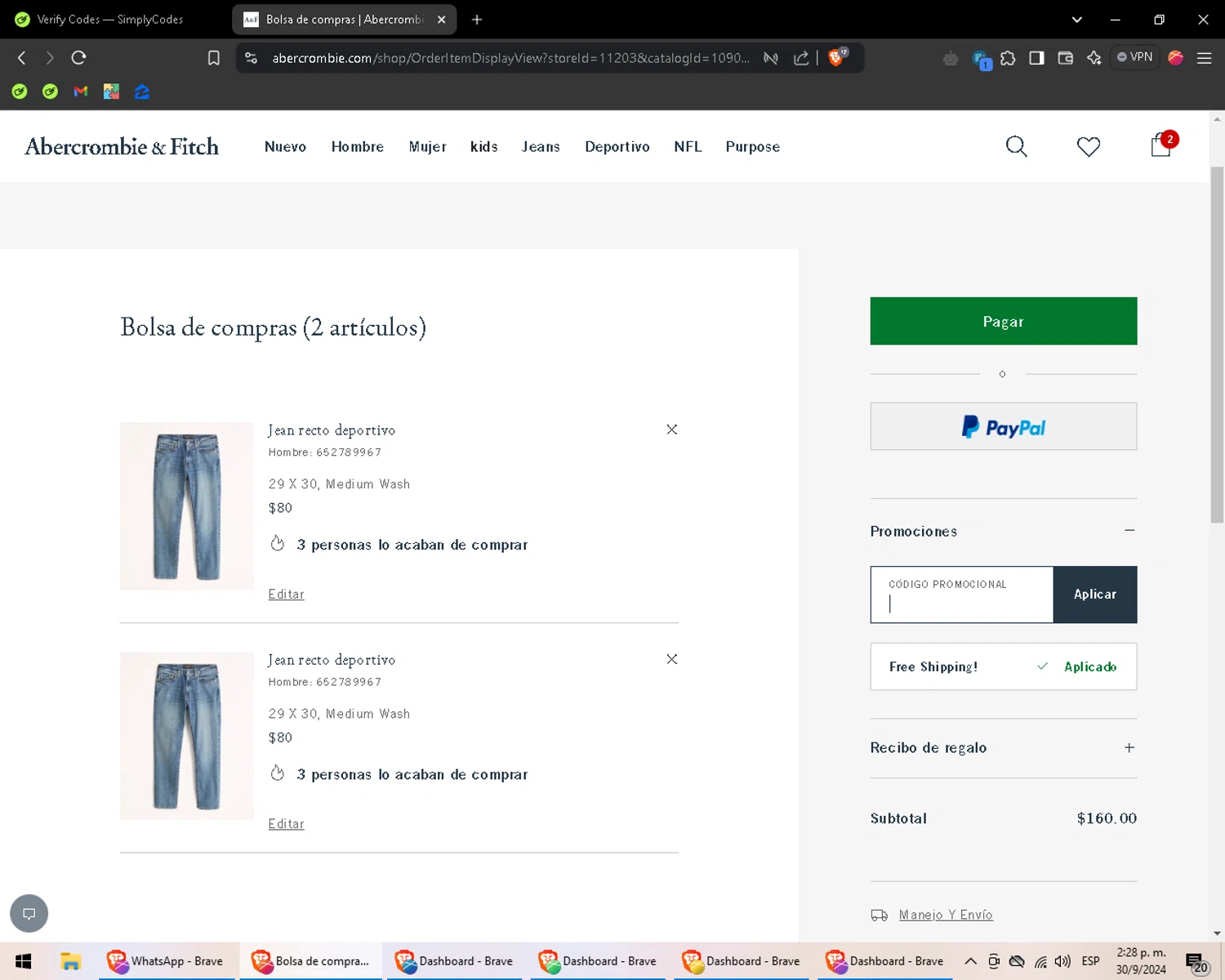
Task: Open Brave Leo AI sparkle icon
Action: 1094,58
